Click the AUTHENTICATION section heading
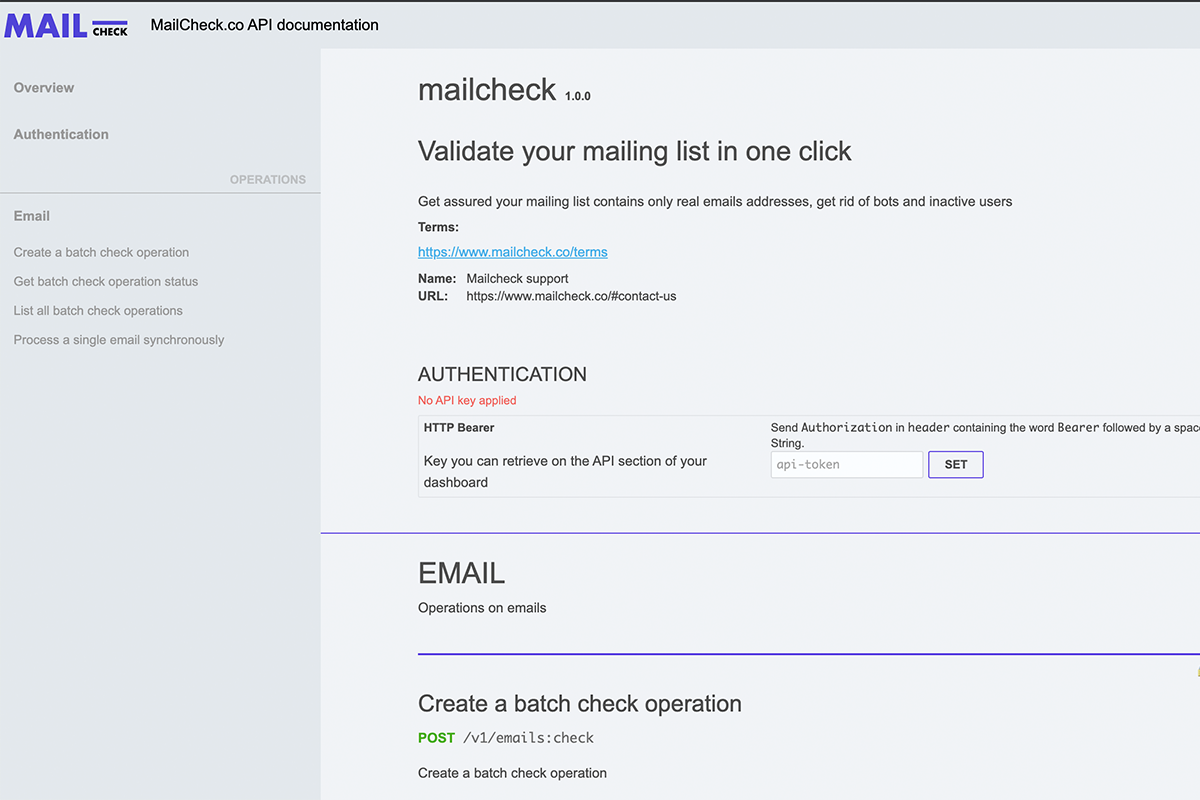Screen dimensions: 1200x800 point(502,375)
